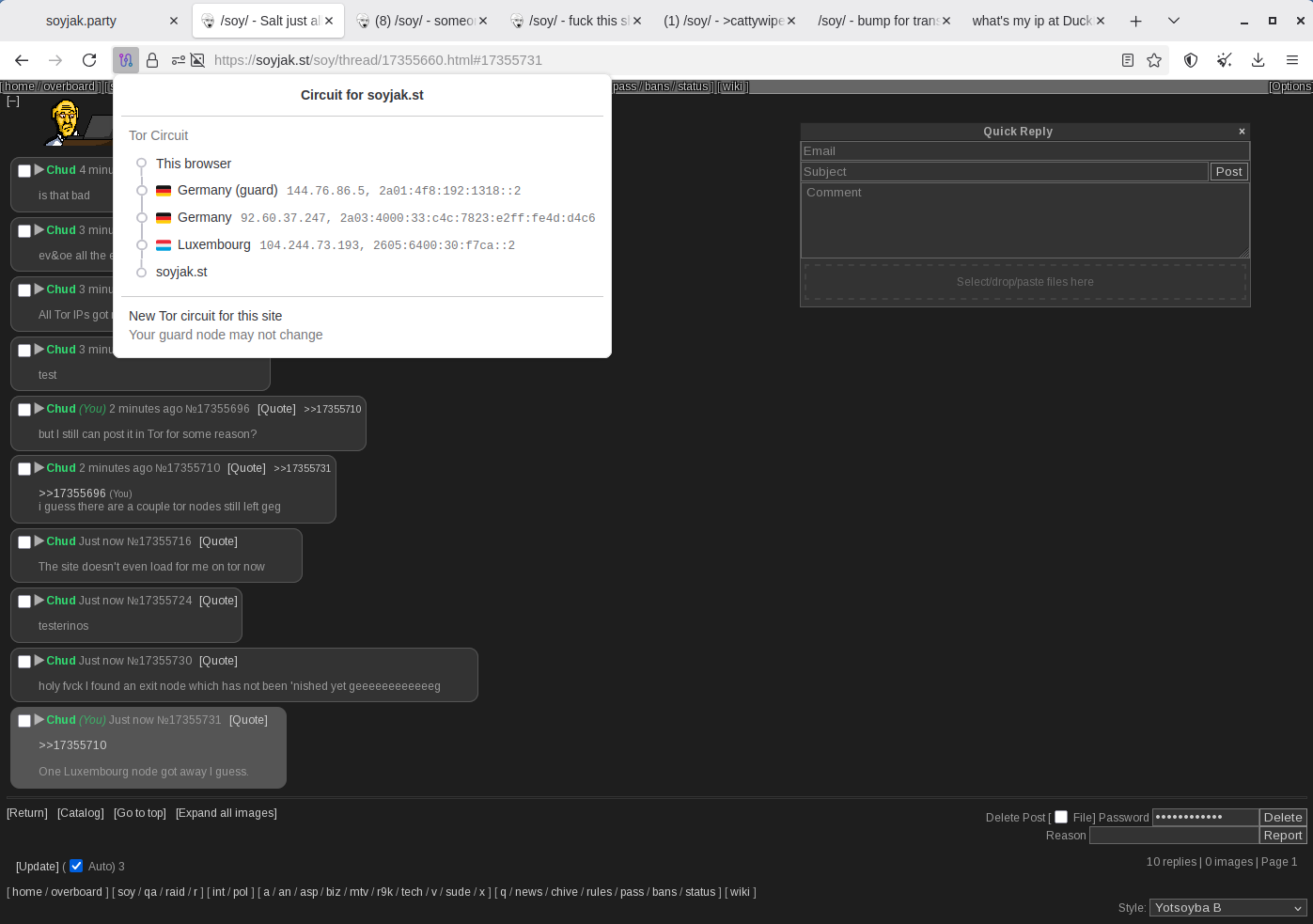
Task: Open the [Catalog] link
Action: pos(81,813)
